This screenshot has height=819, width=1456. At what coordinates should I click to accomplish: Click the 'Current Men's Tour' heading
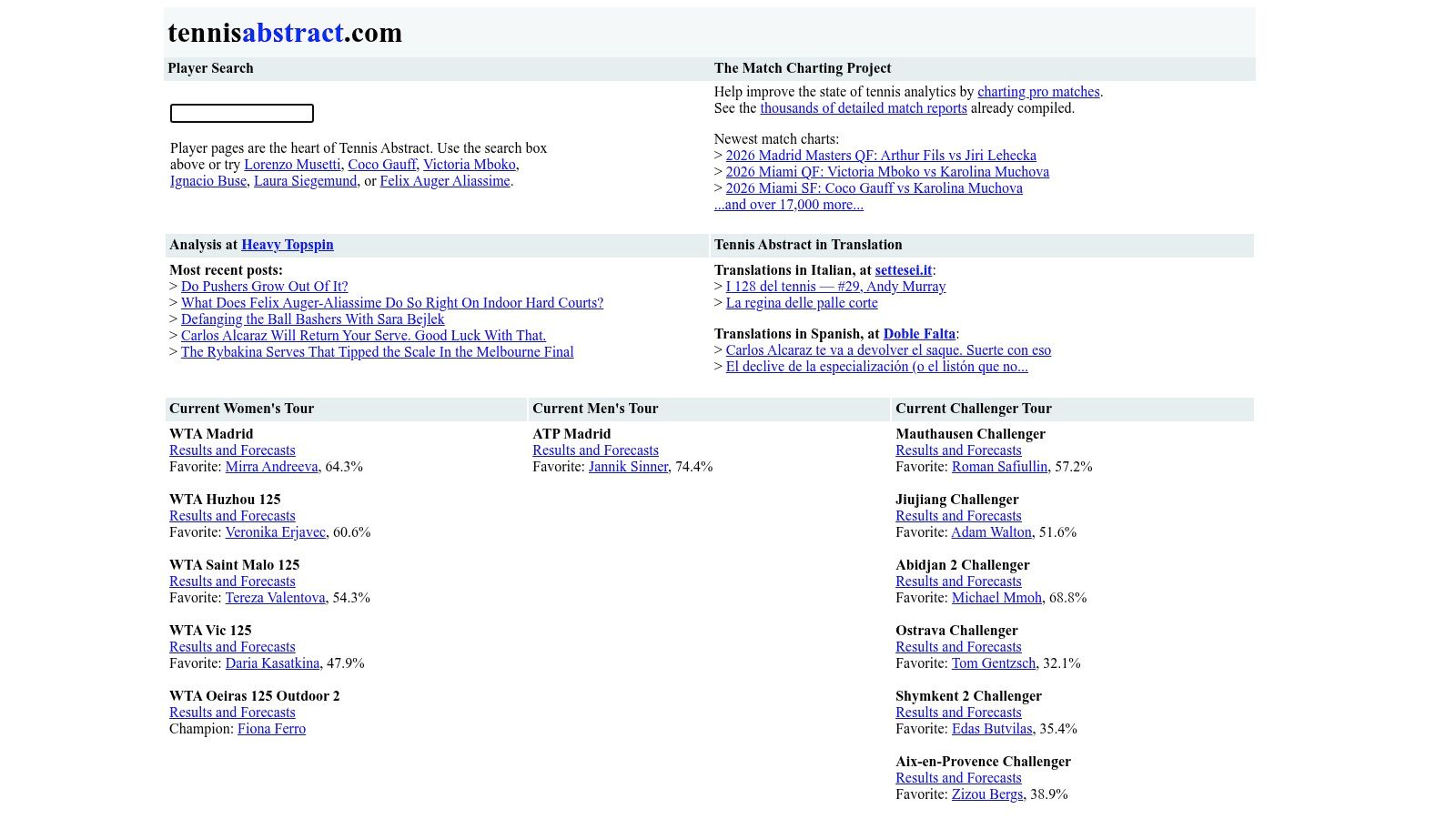click(x=595, y=409)
